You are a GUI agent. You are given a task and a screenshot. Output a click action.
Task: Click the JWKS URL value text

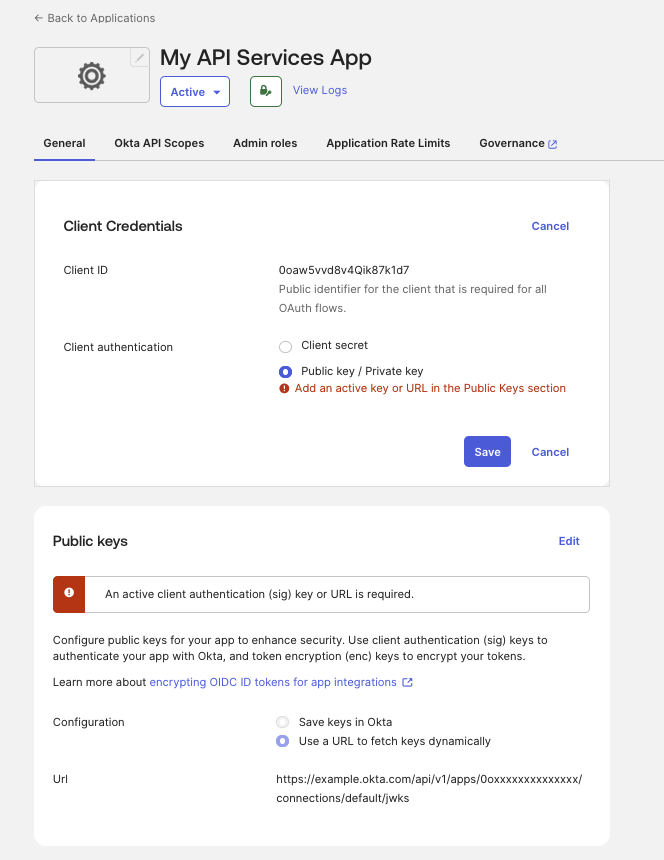pyautogui.click(x=429, y=788)
